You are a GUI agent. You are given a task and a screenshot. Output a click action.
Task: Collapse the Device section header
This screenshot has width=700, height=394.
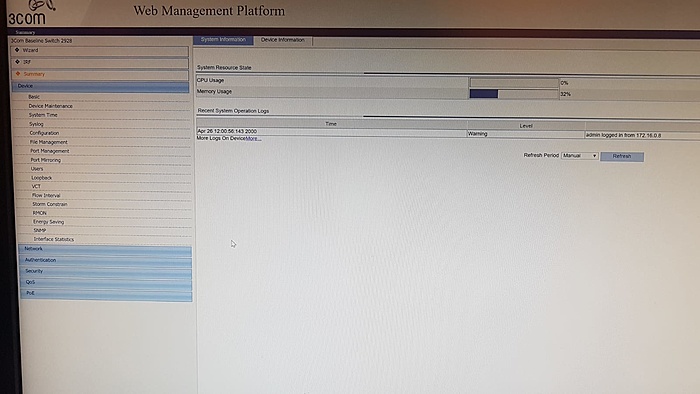click(100, 86)
